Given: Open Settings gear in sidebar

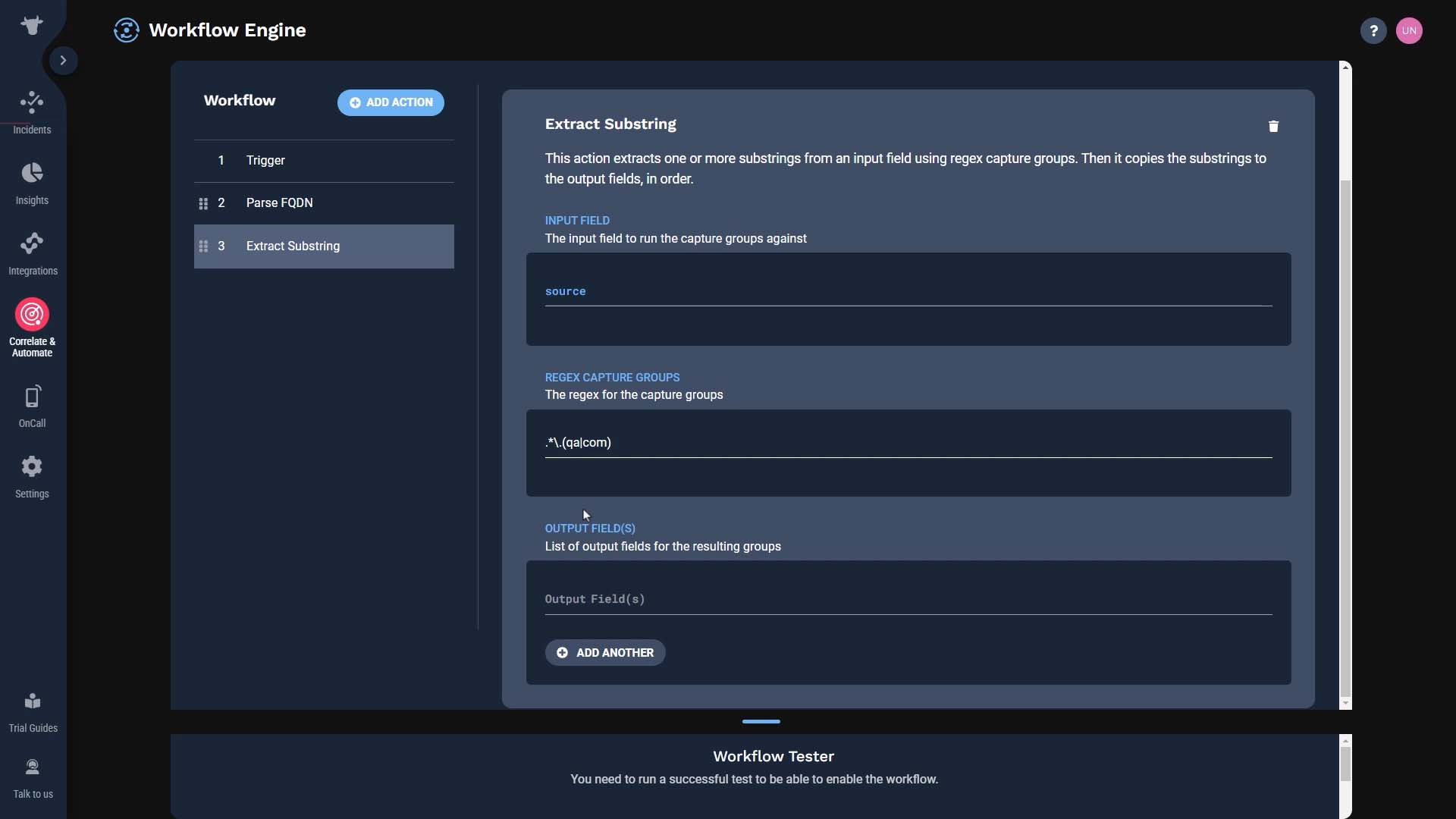Looking at the screenshot, I should 32,477.
